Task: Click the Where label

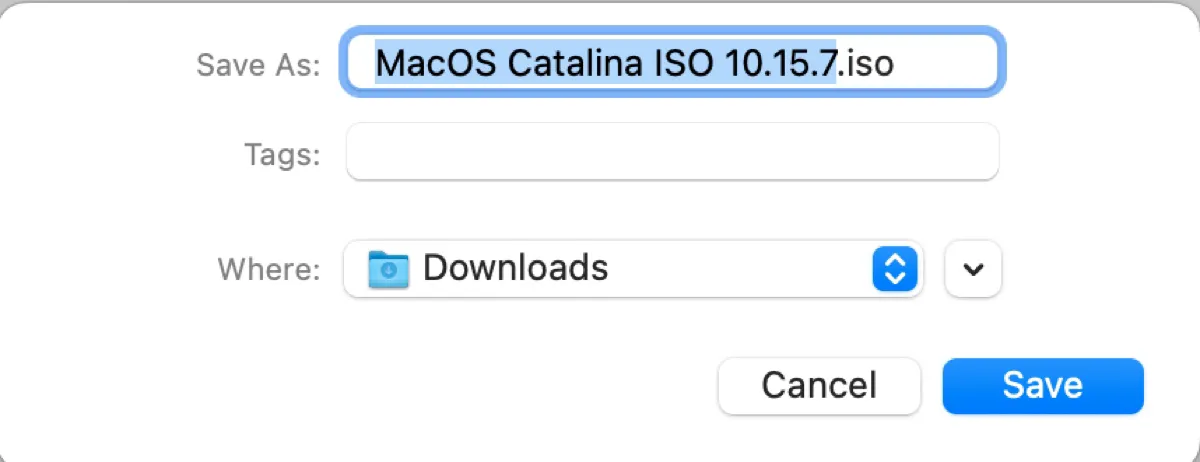Action: [269, 269]
